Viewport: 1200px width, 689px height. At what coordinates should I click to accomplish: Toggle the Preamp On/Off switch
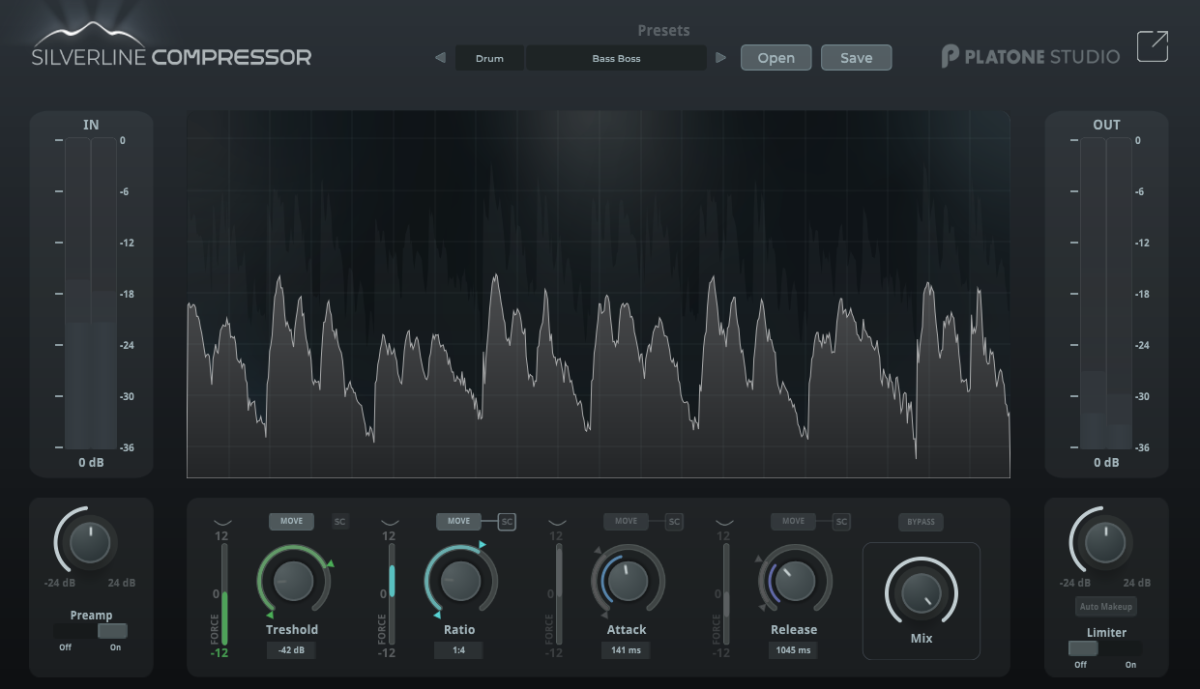(91, 631)
